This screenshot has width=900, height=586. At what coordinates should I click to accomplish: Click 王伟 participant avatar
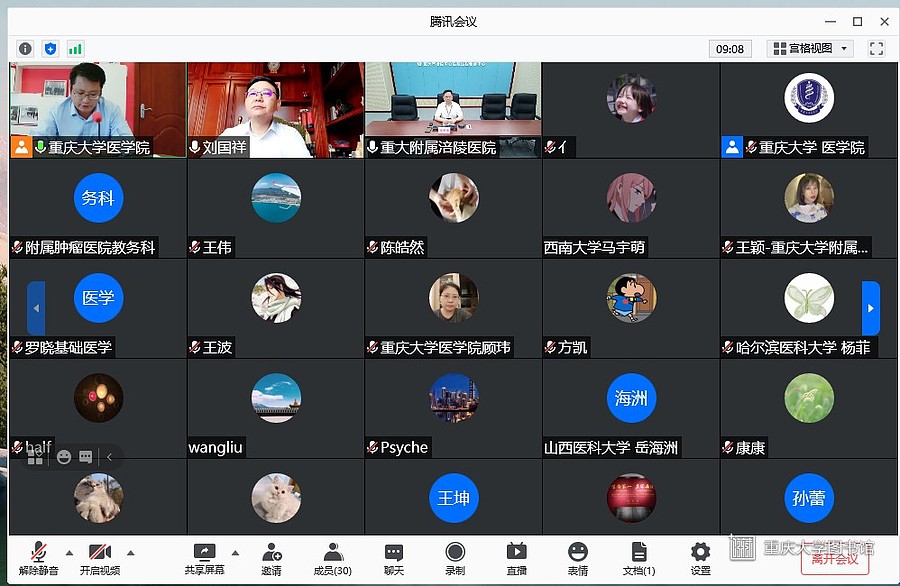click(x=276, y=198)
